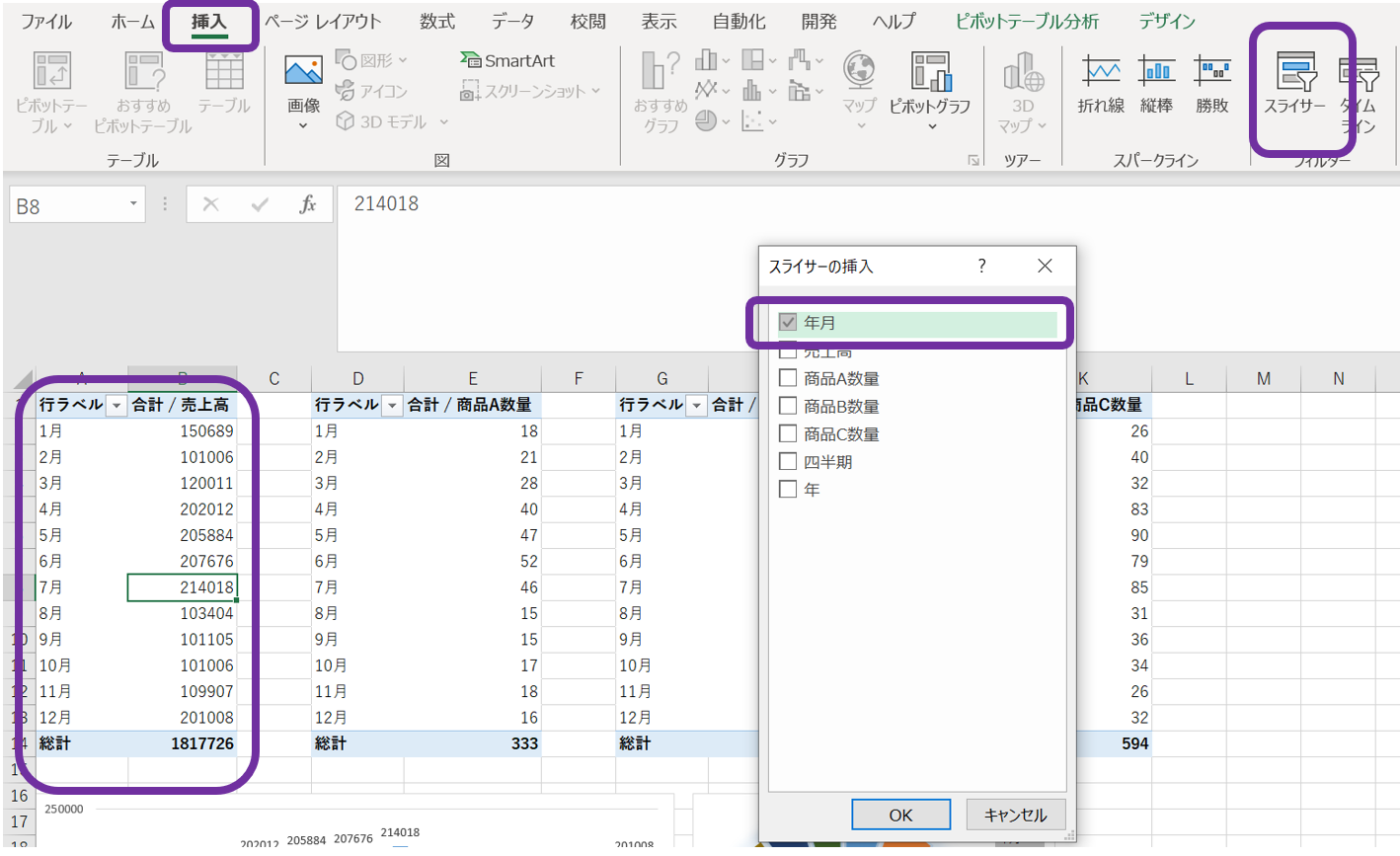Check the 商品A数量 checkbox
The height and width of the screenshot is (856, 1400).
pos(788,378)
